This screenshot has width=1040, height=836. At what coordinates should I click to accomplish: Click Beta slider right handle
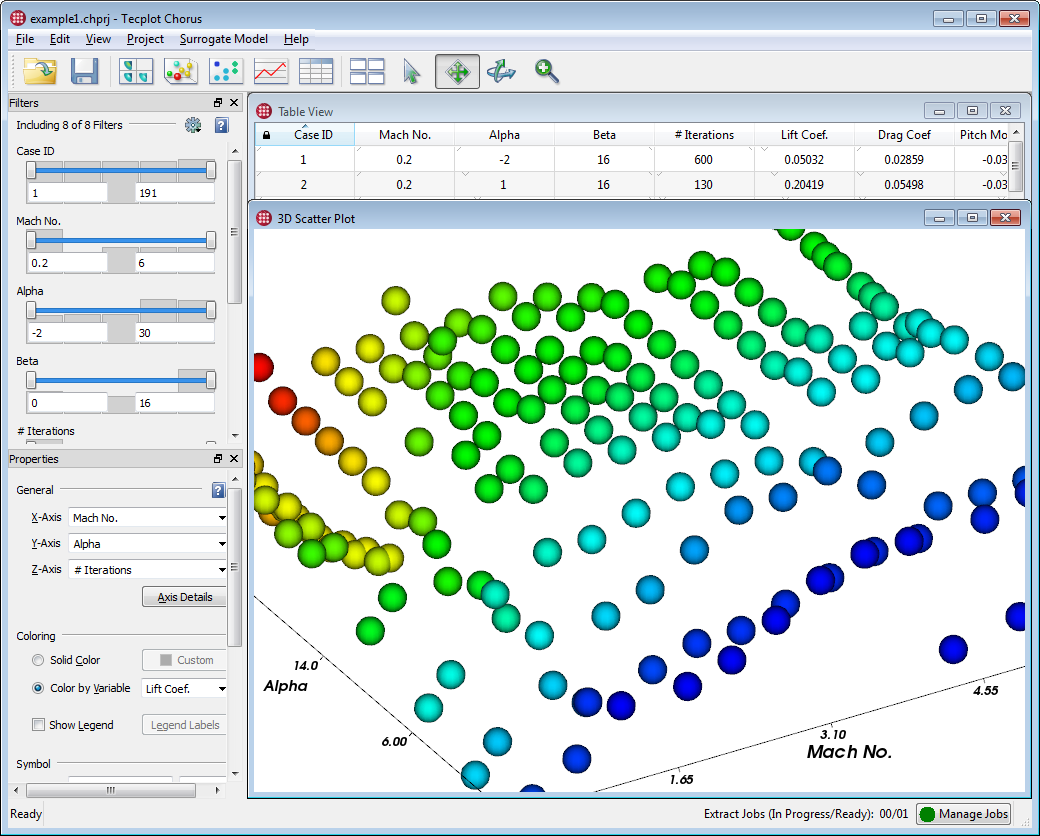[211, 380]
